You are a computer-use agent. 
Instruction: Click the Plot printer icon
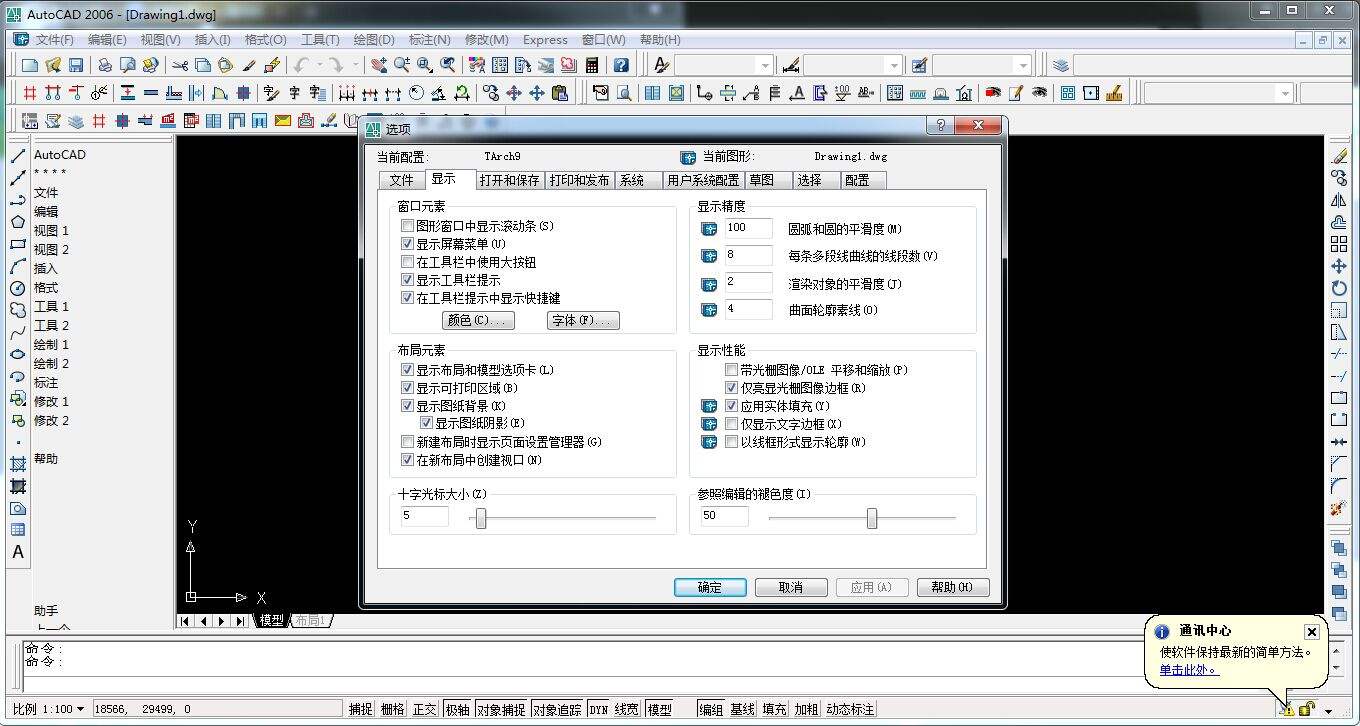pos(105,65)
